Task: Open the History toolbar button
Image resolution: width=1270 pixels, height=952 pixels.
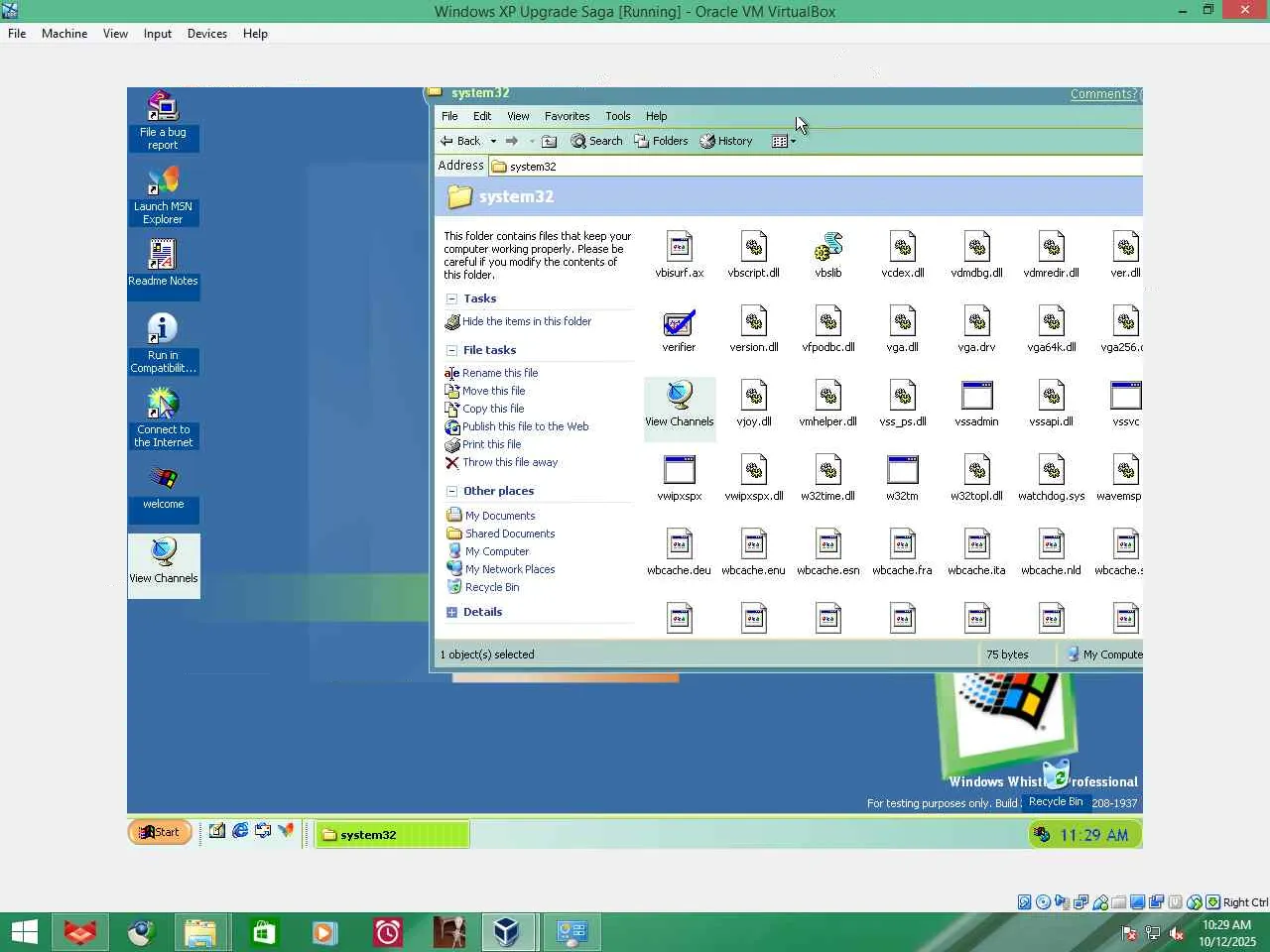Action: point(726,141)
